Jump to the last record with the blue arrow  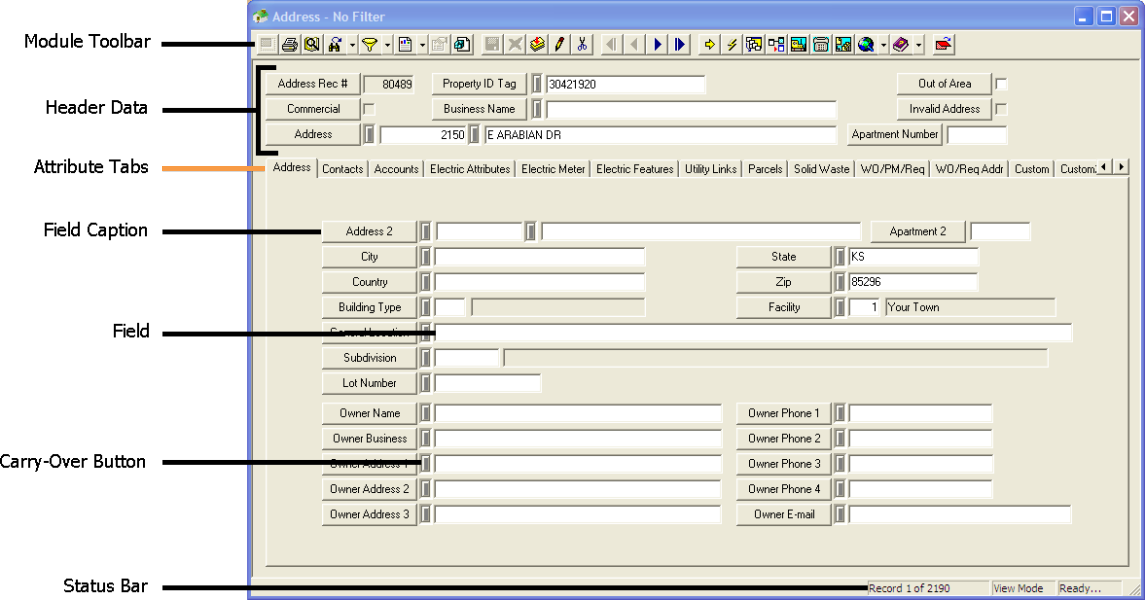pos(680,45)
